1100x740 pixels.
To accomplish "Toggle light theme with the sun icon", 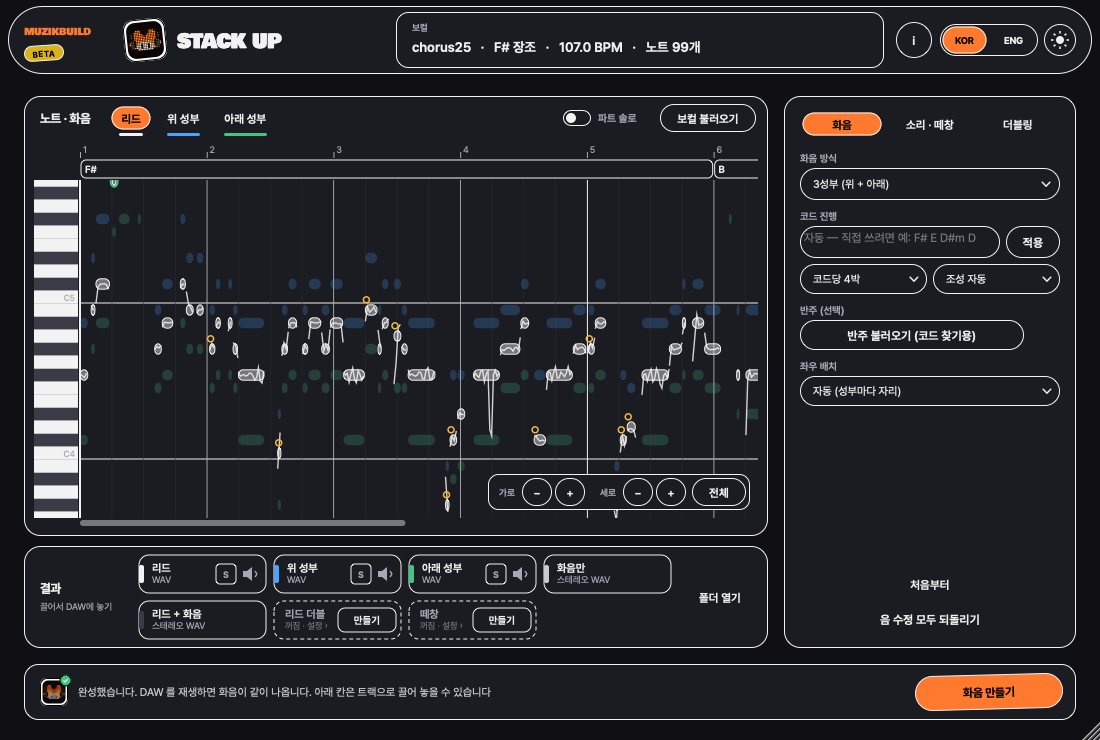I will [1059, 41].
